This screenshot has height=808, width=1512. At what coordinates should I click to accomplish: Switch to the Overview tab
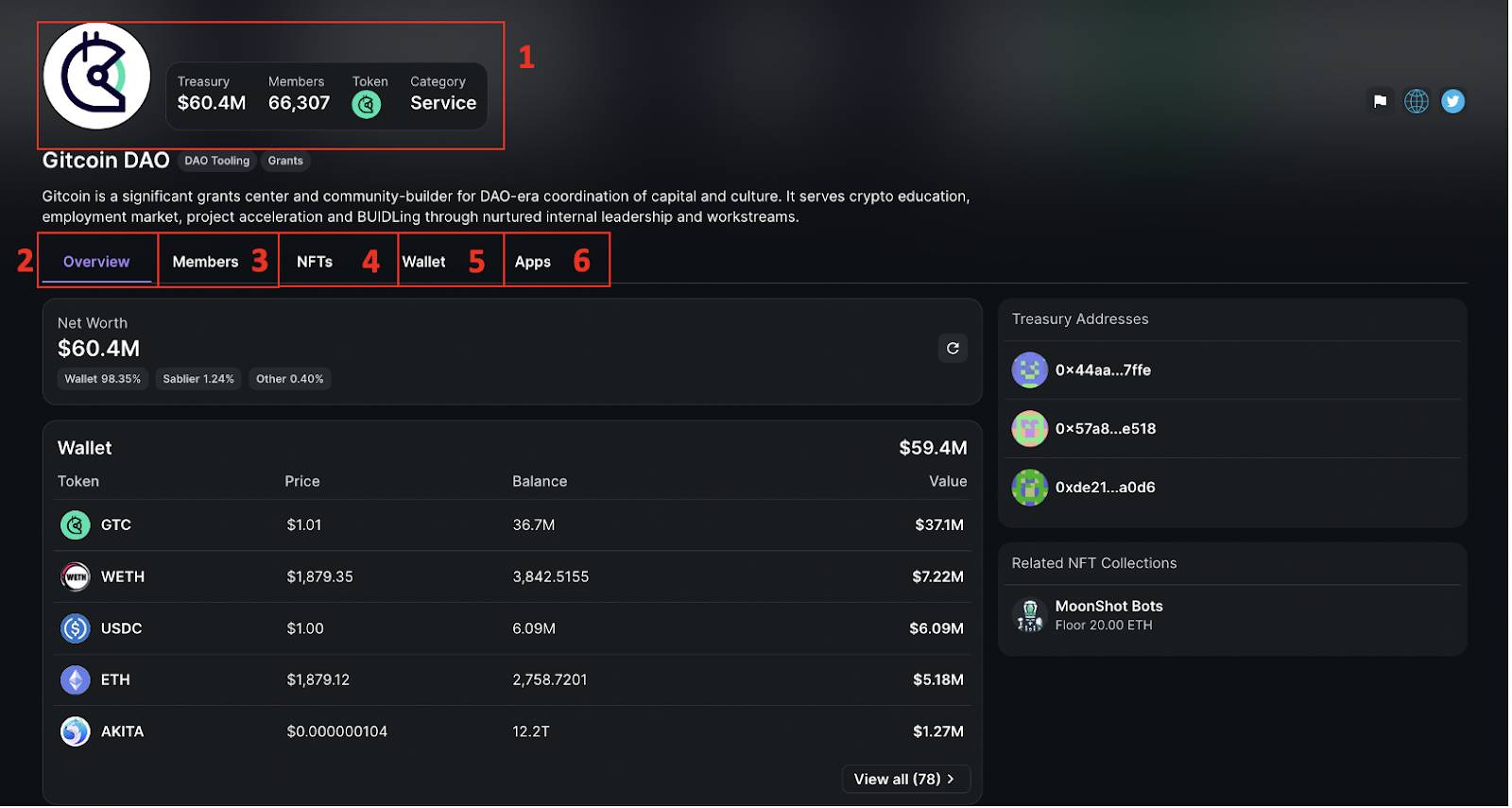point(96,262)
